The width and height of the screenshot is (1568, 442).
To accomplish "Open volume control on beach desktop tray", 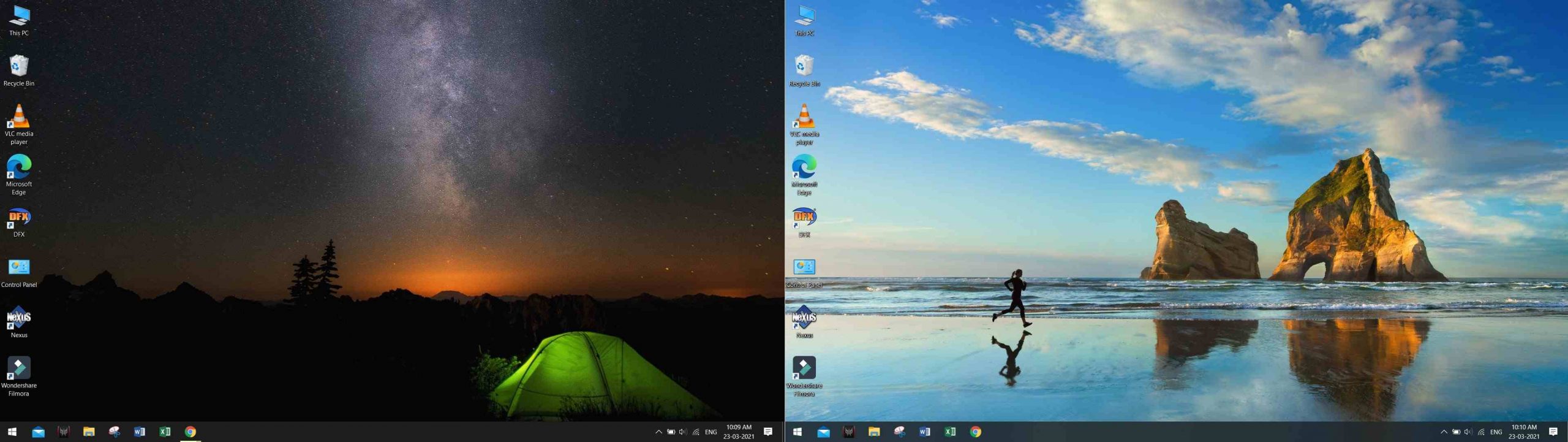I will click(1468, 432).
